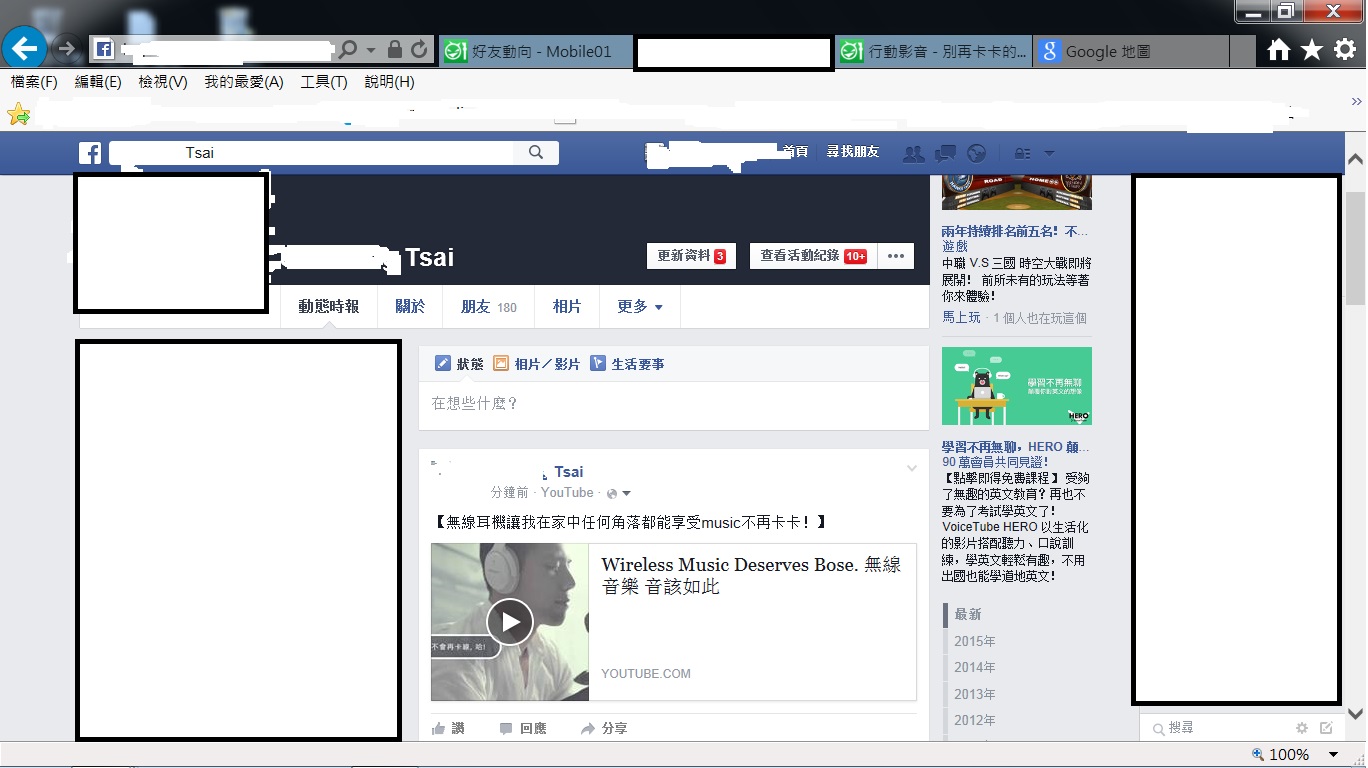Select the 關於 profile tab
This screenshot has width=1368, height=768.
[410, 307]
